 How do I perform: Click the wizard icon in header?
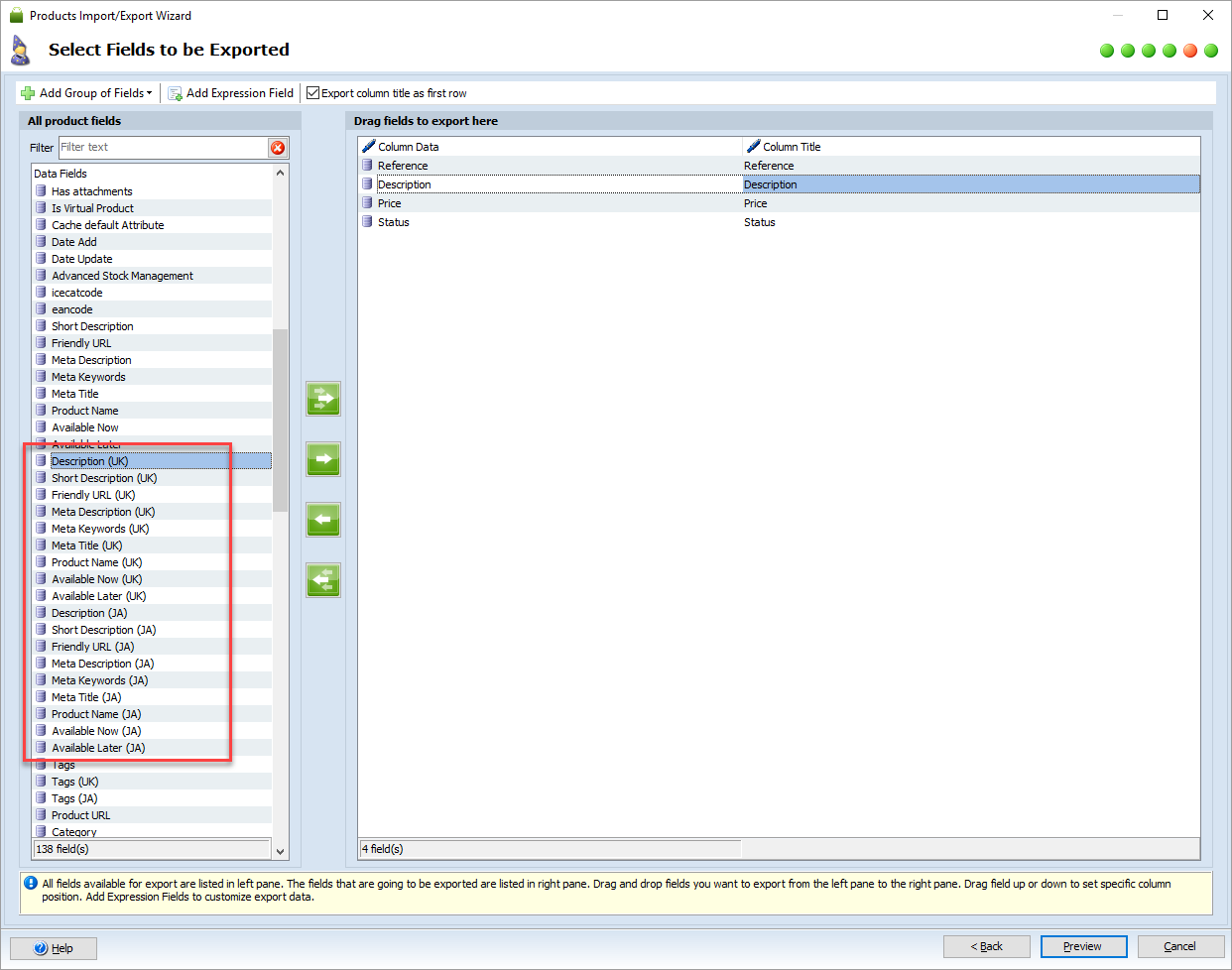(20, 50)
